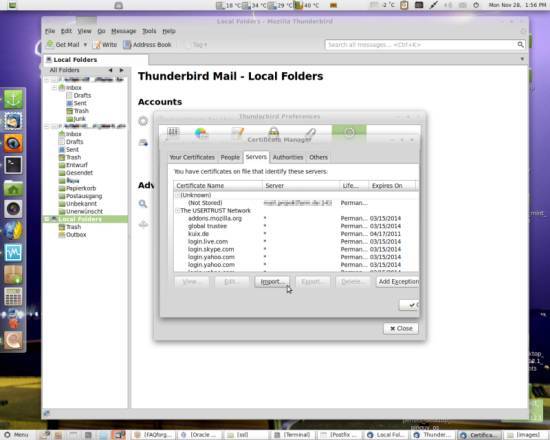Open the Tools menu
550x440 pixels.
pos(149,31)
